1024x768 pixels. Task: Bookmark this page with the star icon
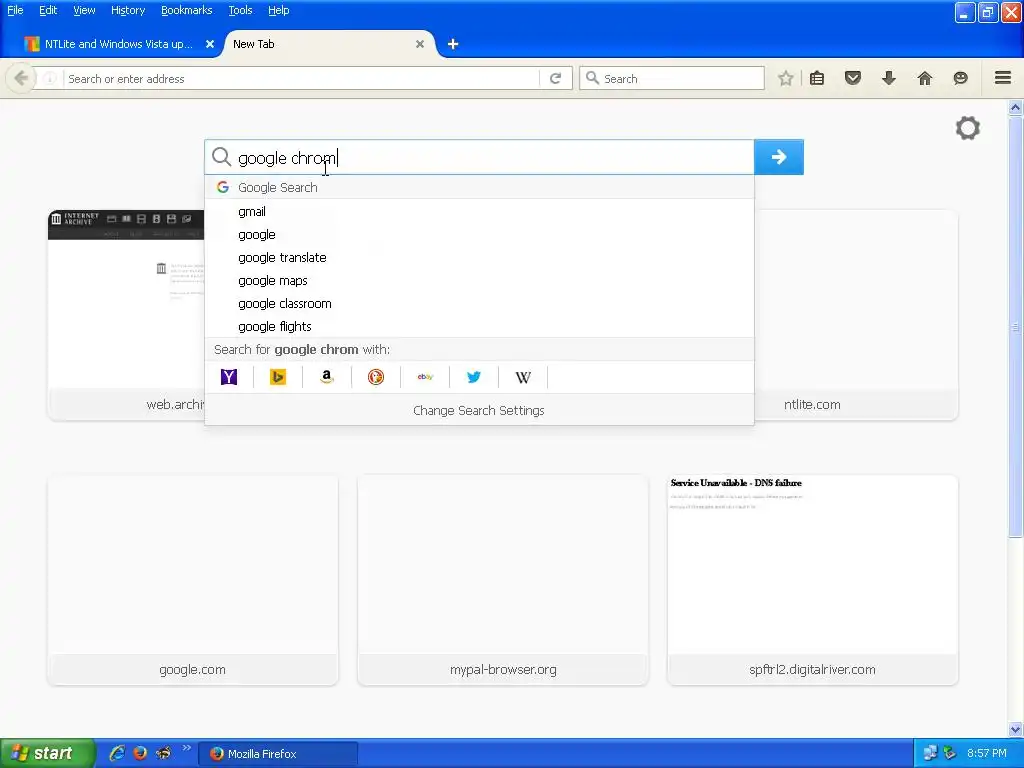(785, 78)
